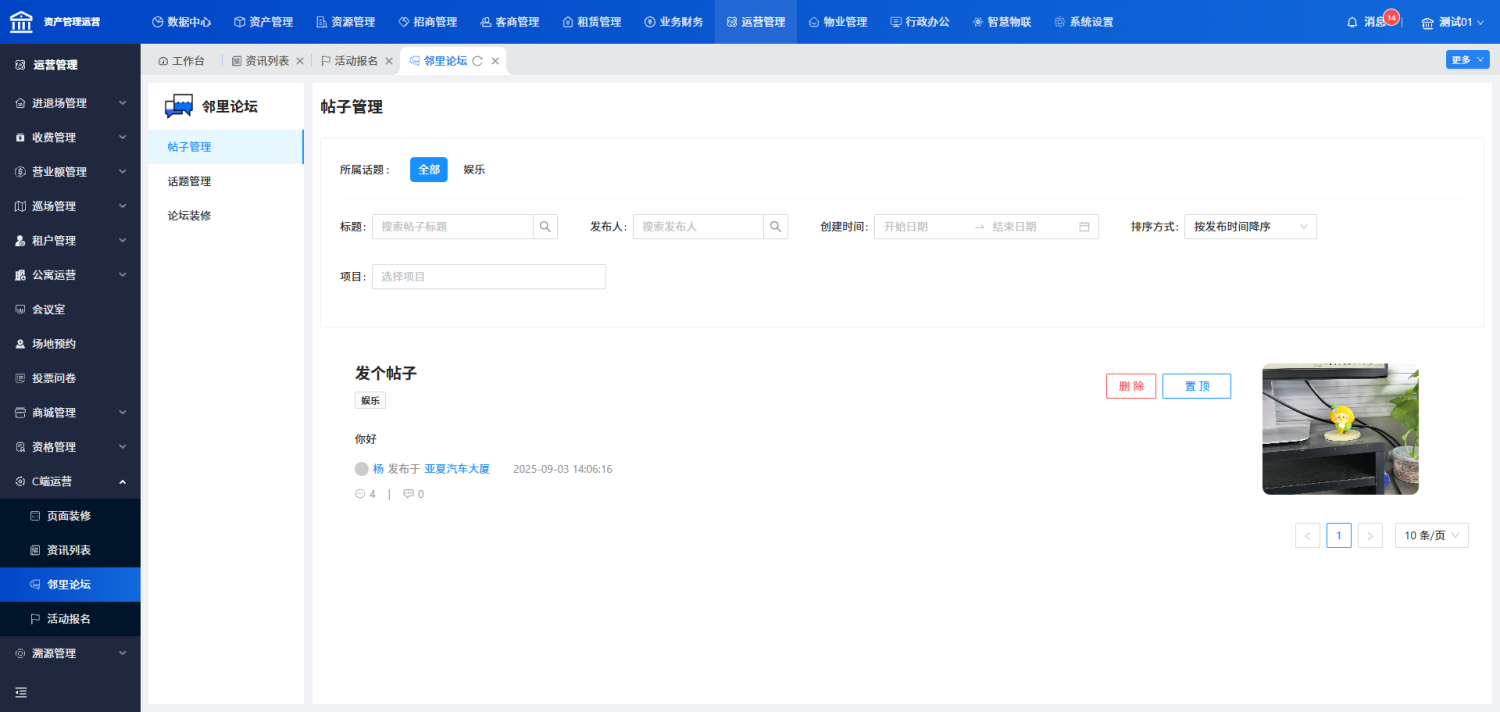Open 话题管理 in forum menu
The width and height of the screenshot is (1500, 712).
[226, 181]
